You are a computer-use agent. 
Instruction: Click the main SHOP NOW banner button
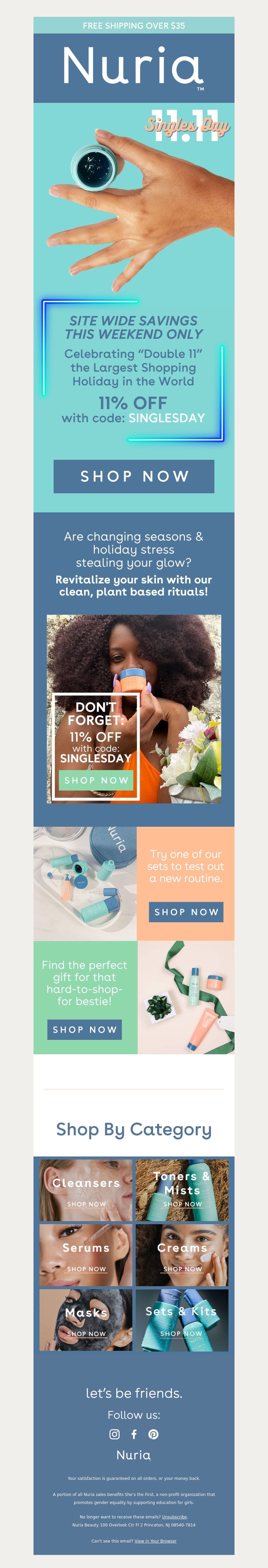(134, 476)
